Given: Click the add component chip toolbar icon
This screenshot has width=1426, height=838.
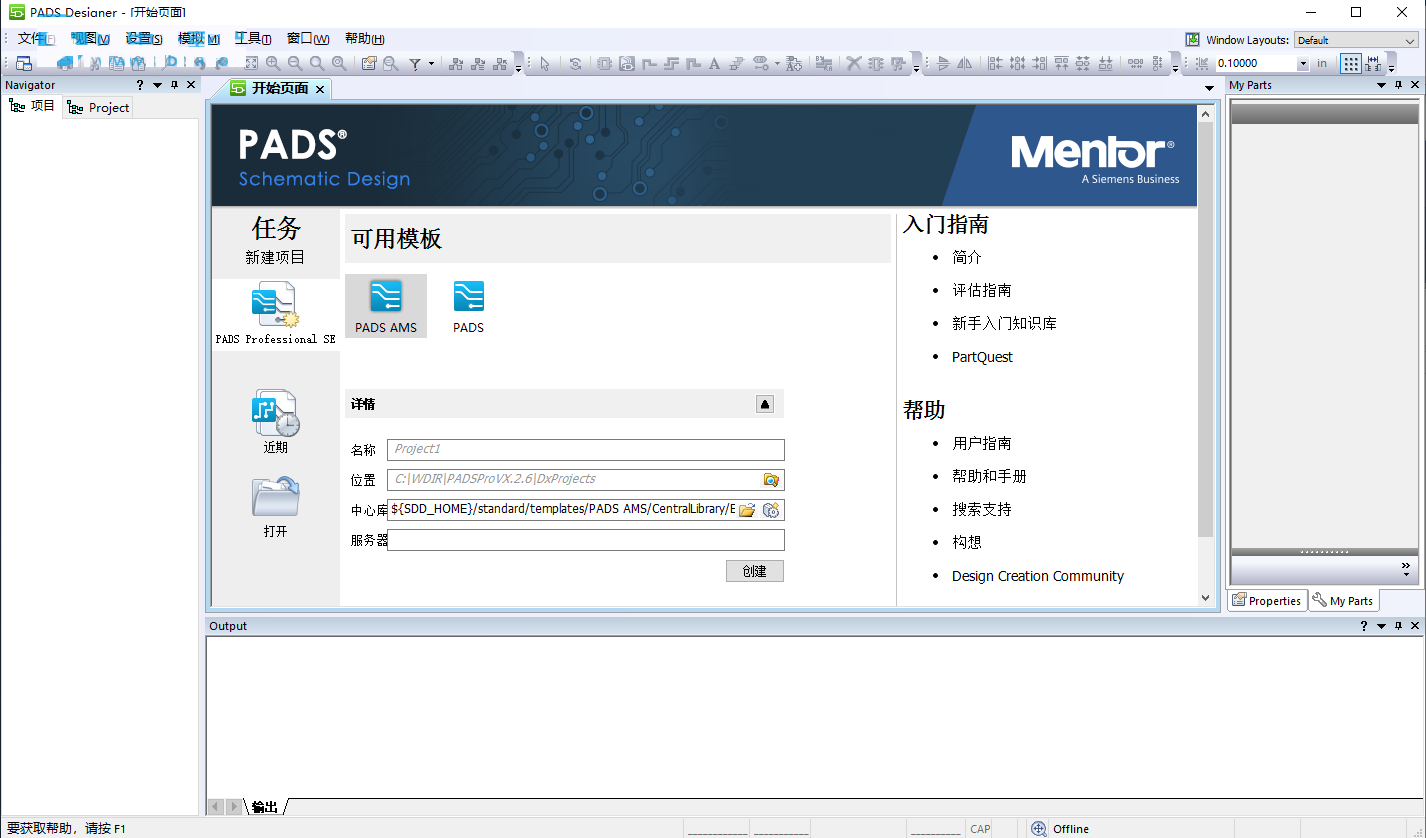Looking at the screenshot, I should [x=605, y=63].
